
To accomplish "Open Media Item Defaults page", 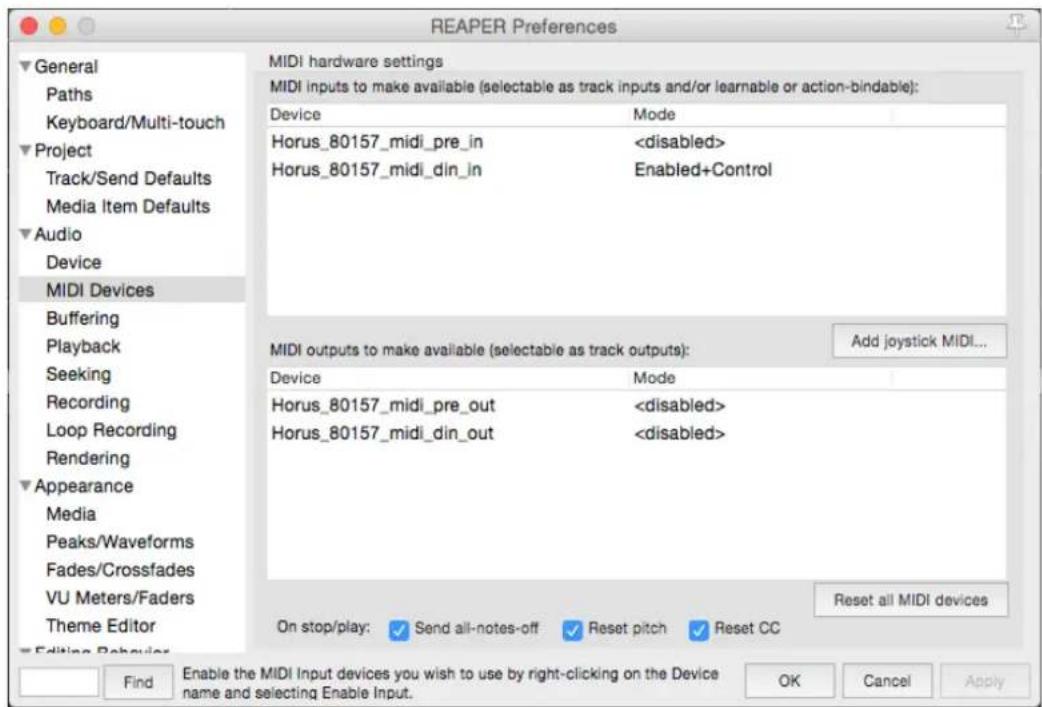I will click(128, 206).
